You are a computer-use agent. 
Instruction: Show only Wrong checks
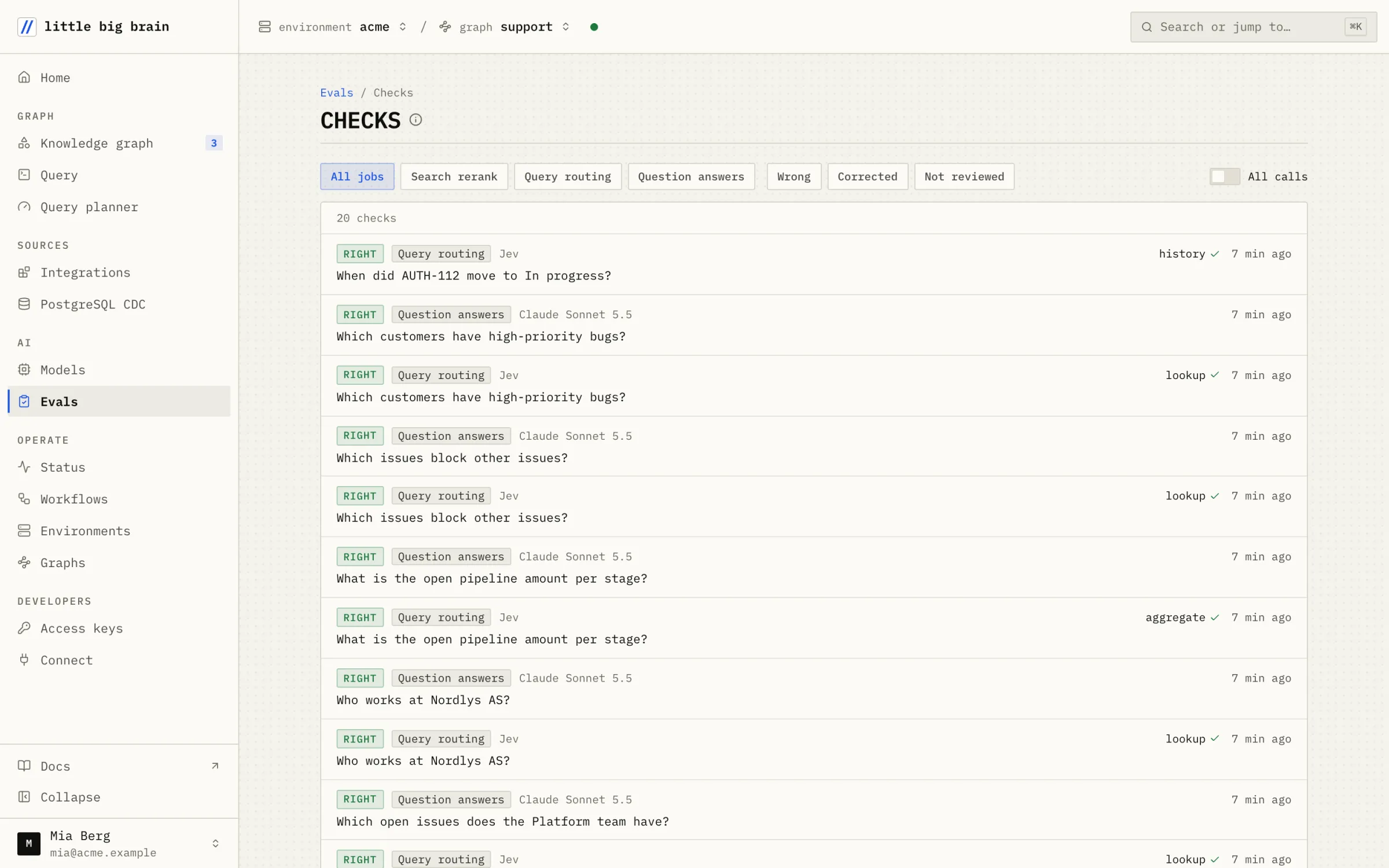(793, 176)
